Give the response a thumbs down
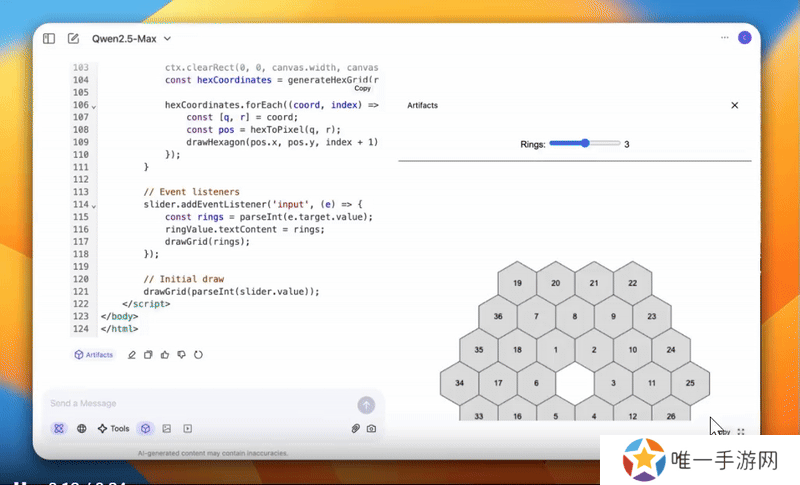This screenshot has width=800, height=485. (181, 355)
